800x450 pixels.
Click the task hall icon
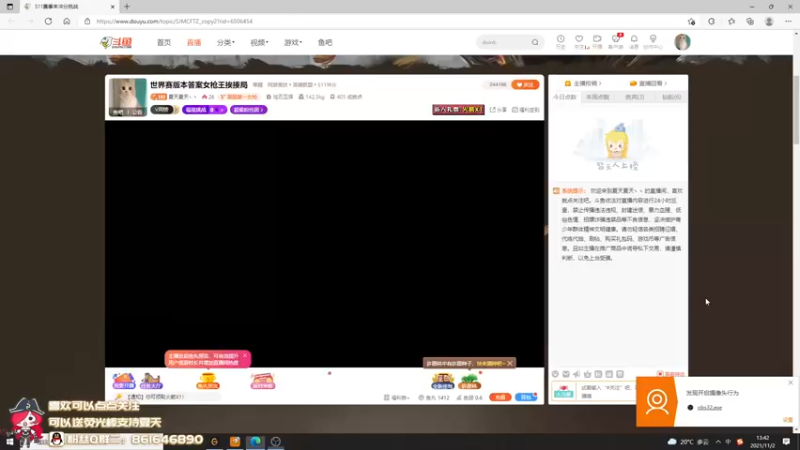tap(151, 381)
